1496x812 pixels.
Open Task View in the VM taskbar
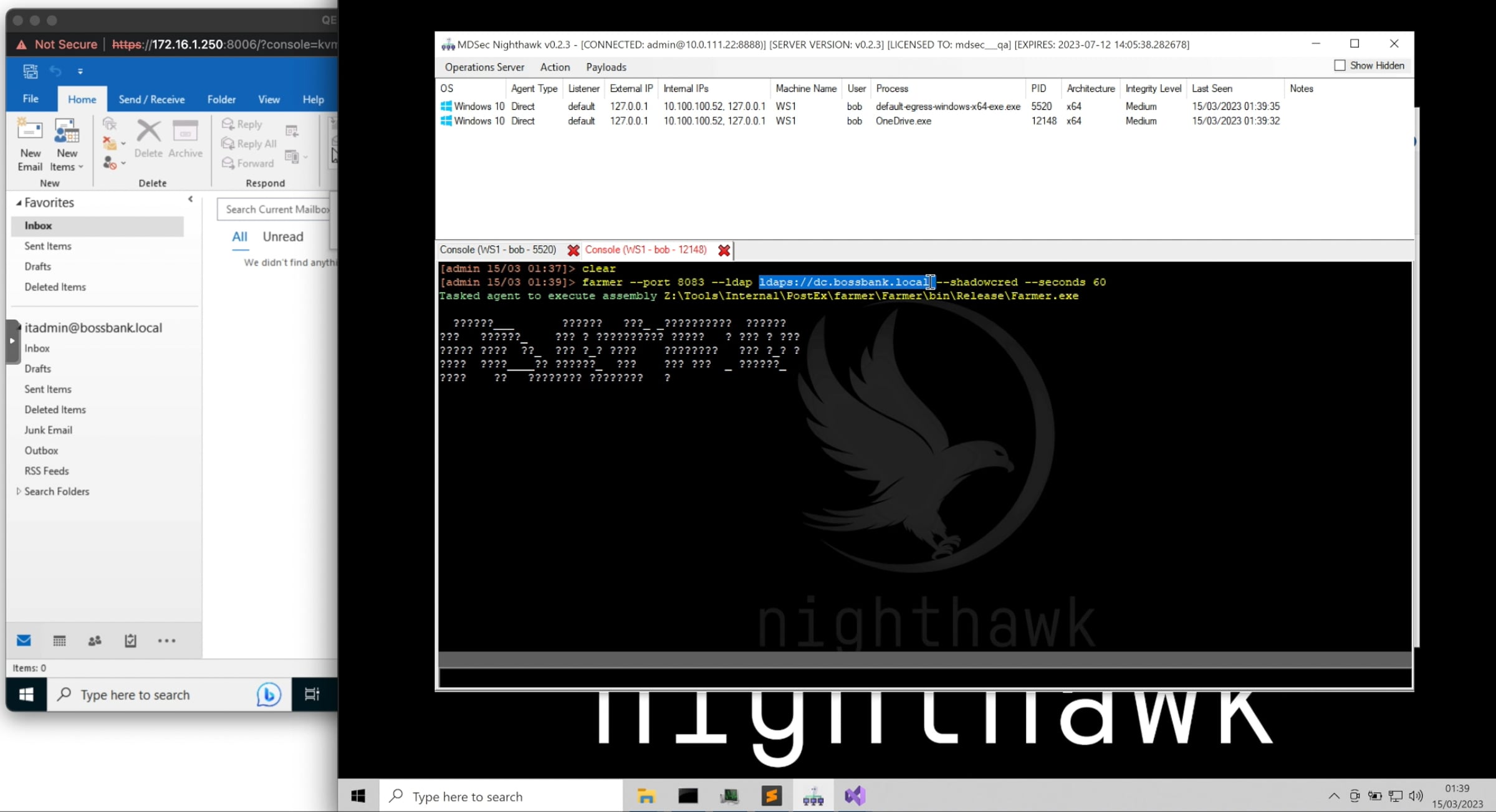click(312, 694)
